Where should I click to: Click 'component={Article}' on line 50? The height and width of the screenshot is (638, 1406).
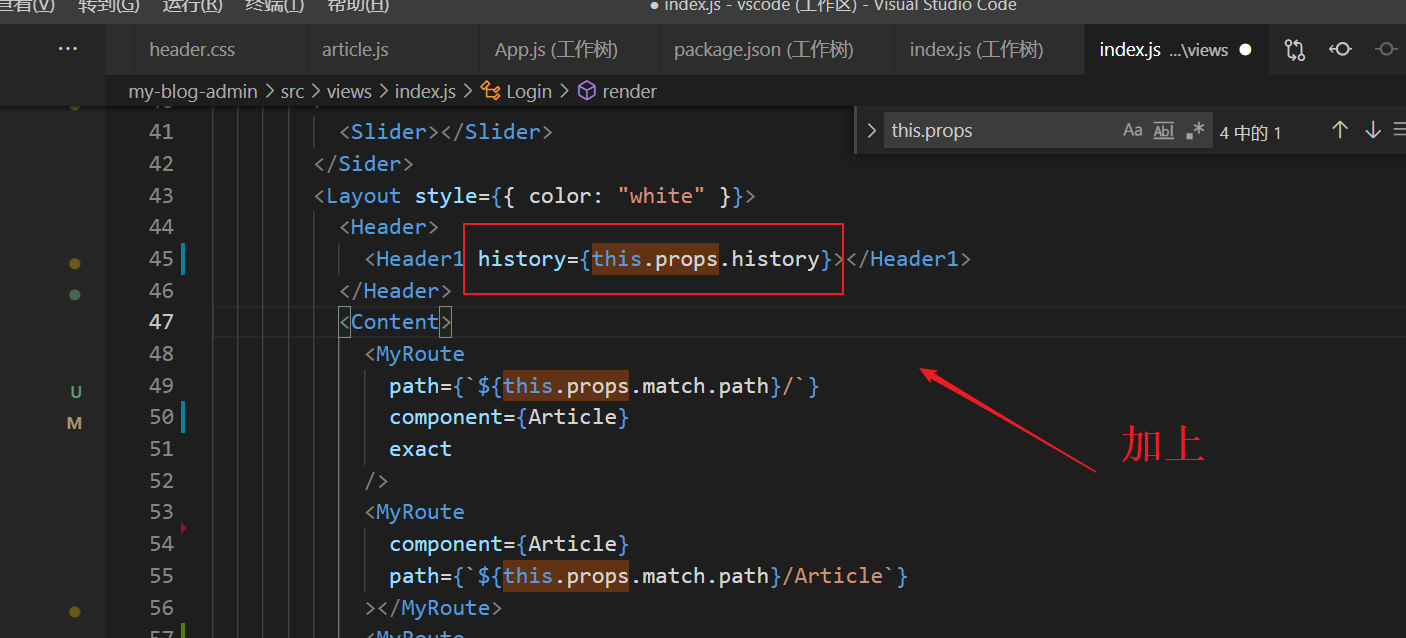pyautogui.click(x=509, y=417)
